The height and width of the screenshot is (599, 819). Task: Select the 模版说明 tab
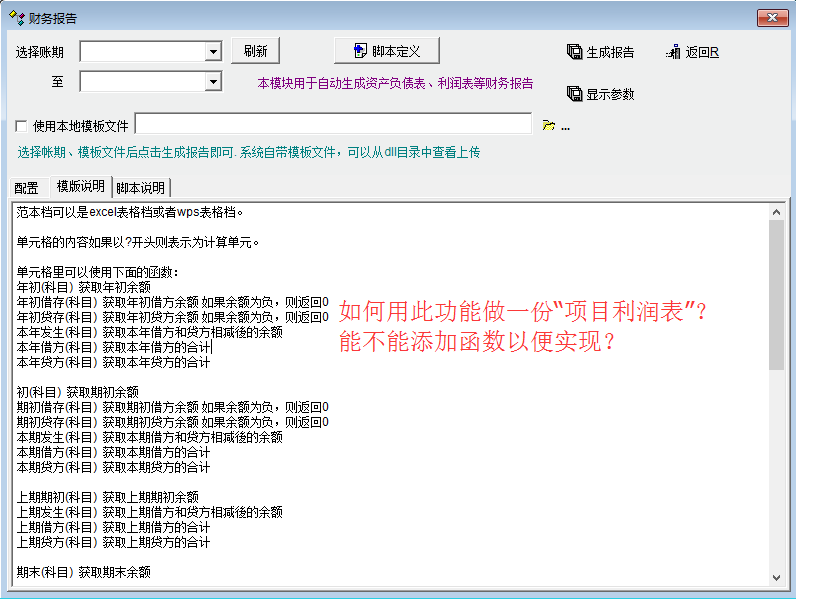[x=80, y=186]
